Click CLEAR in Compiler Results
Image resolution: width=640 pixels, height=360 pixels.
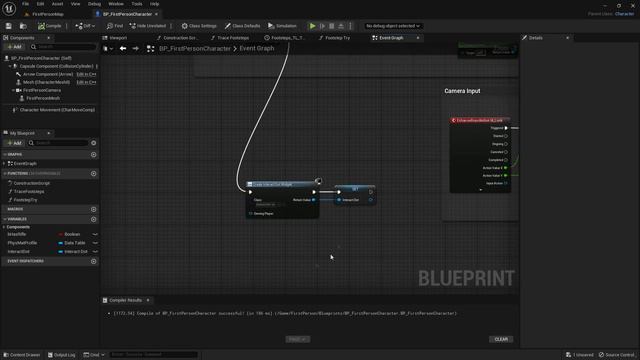501,339
